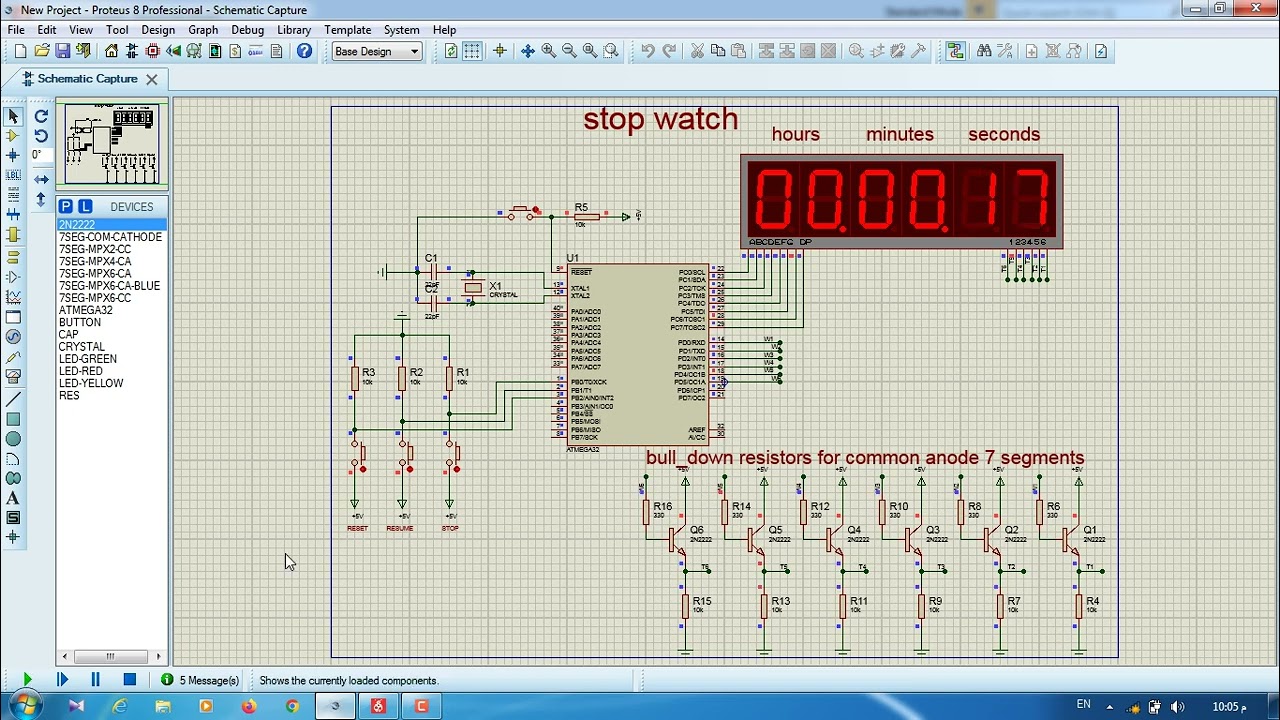The width and height of the screenshot is (1280, 720).
Task: Click the Zoom to Area icon
Action: click(611, 51)
